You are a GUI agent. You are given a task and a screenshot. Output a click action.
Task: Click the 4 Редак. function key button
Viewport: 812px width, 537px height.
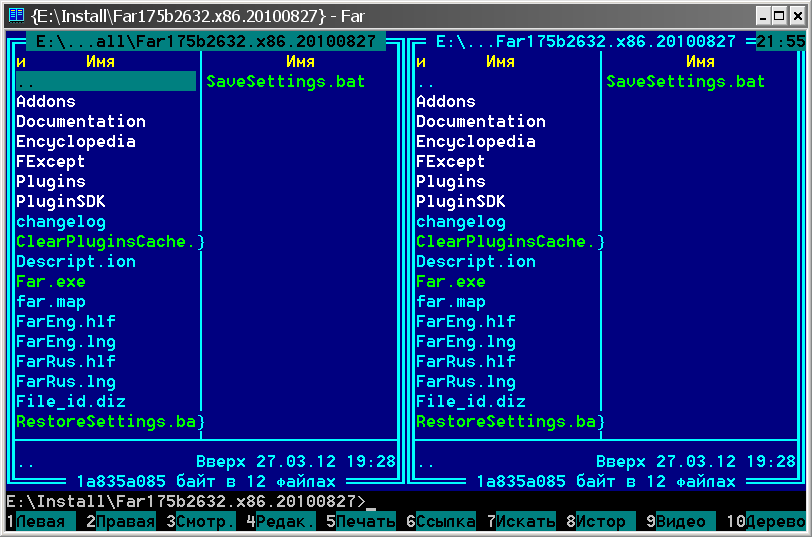tap(281, 521)
